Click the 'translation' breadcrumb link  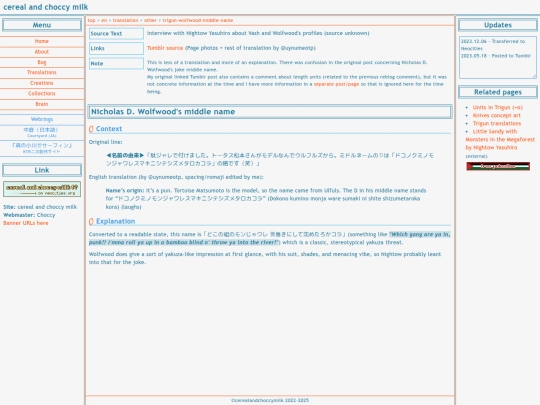coord(125,20)
